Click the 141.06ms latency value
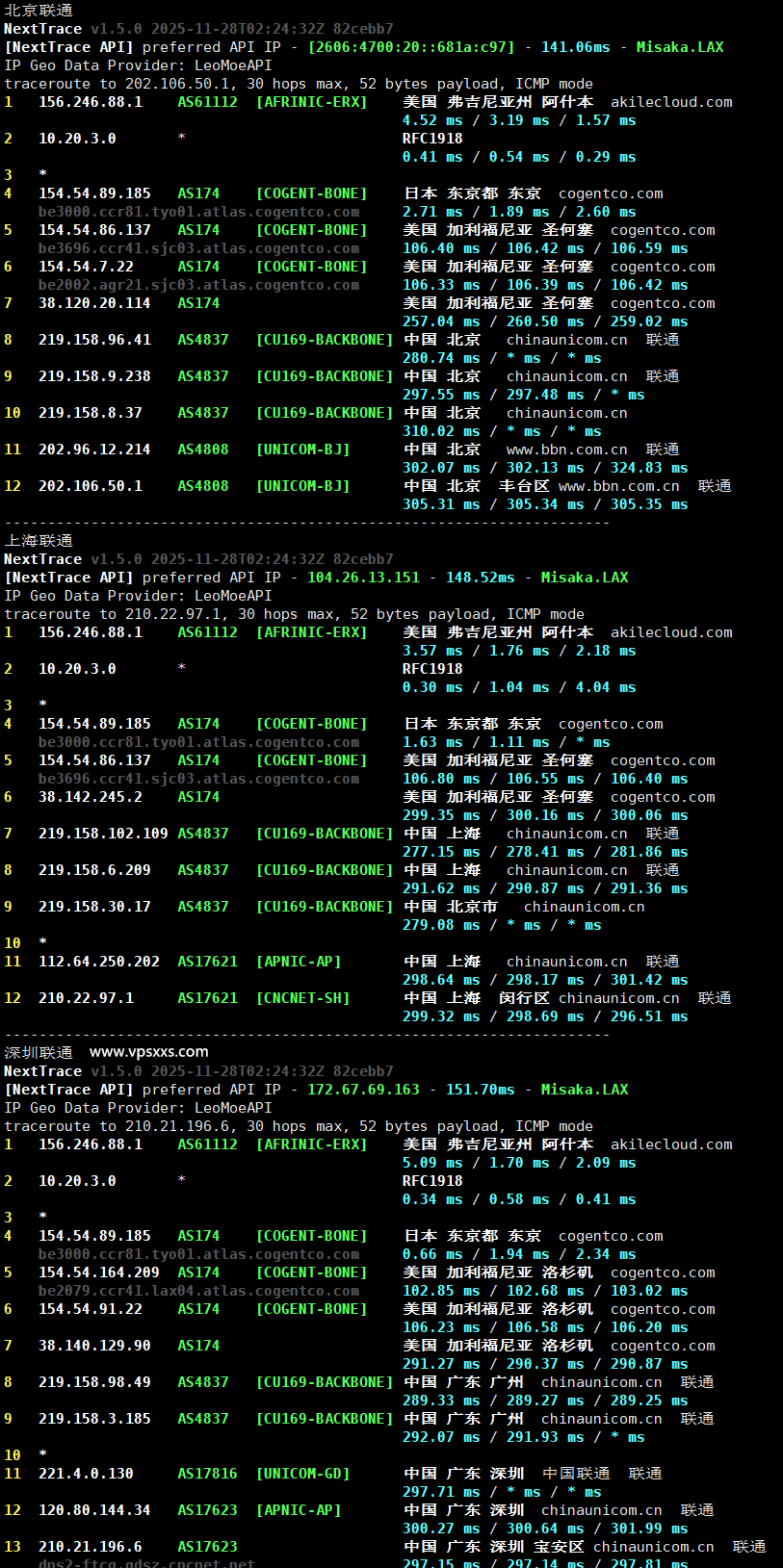This screenshot has height=1568, width=783. coord(576,47)
